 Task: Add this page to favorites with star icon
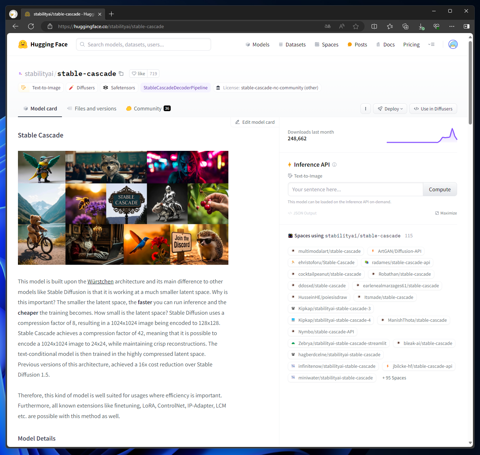356,26
